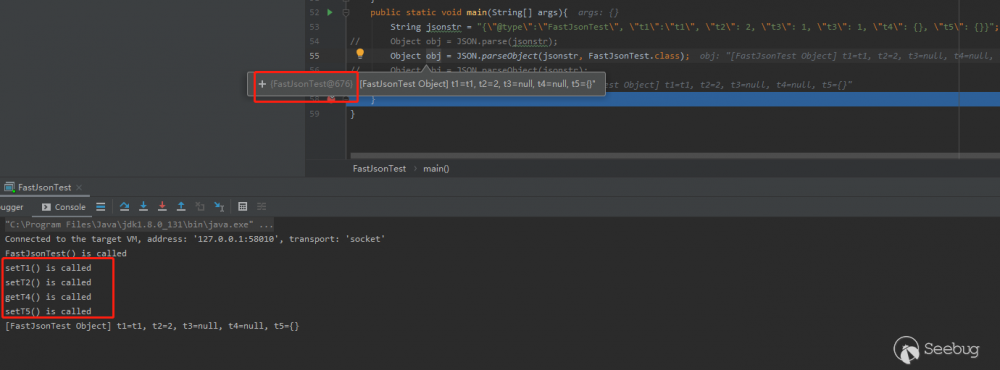
Task: Click 'setT1() is called' console line
Action: pyautogui.click(x=48, y=268)
